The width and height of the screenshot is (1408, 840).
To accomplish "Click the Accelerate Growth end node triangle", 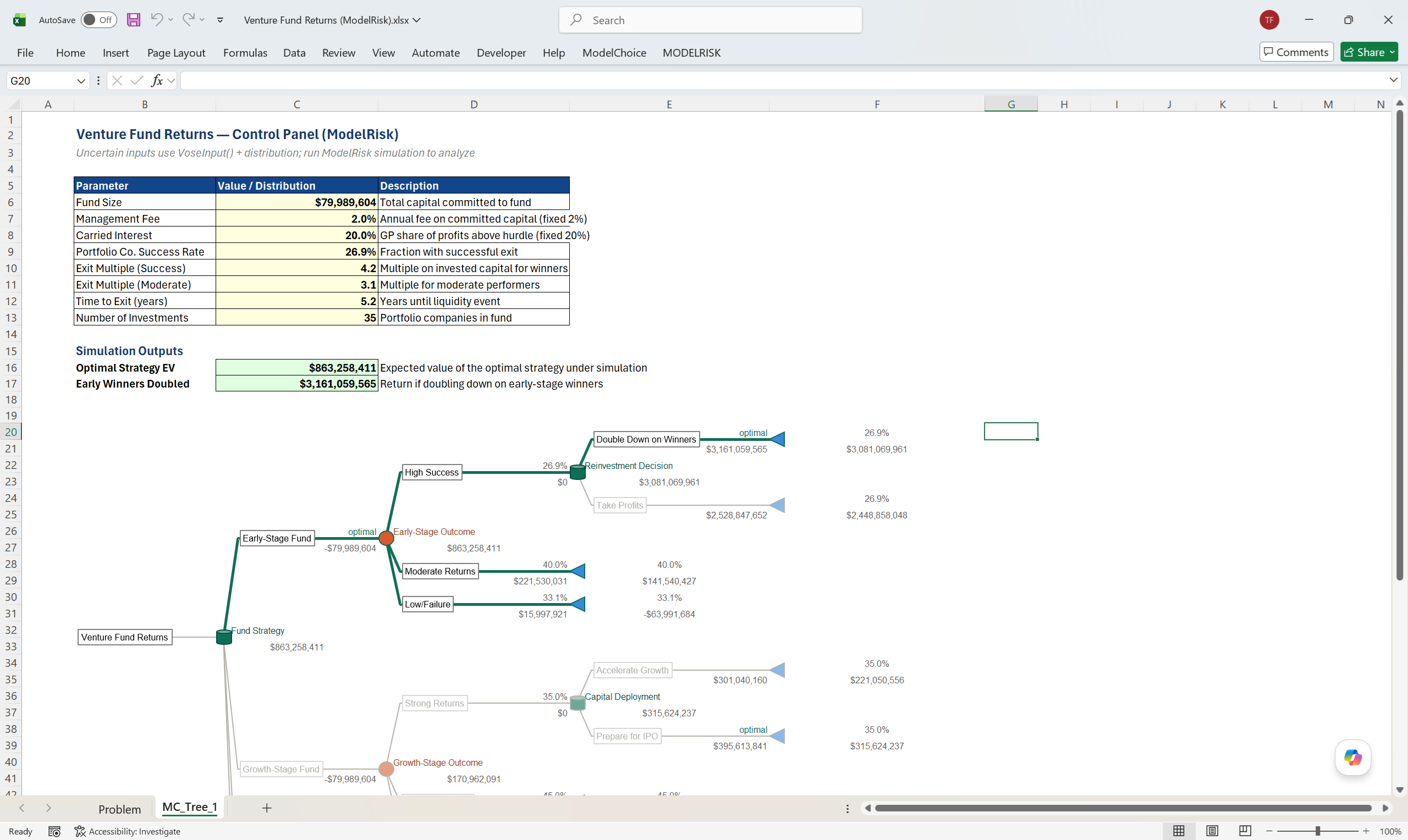I will click(778, 670).
